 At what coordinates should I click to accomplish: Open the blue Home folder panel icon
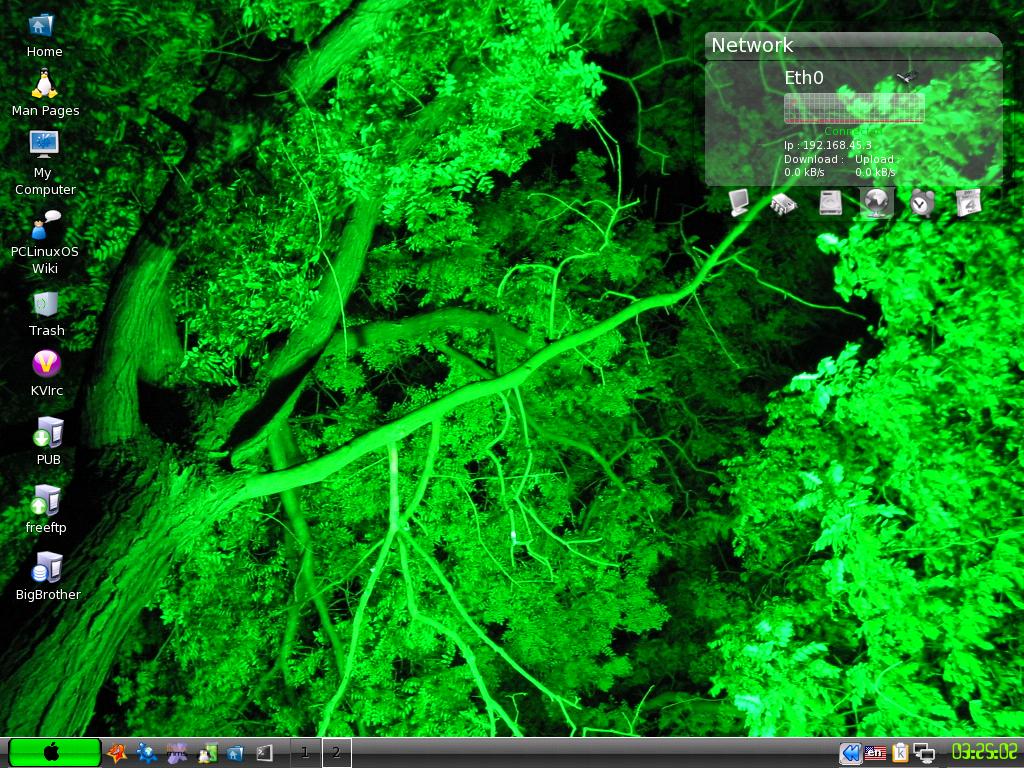tap(235, 754)
